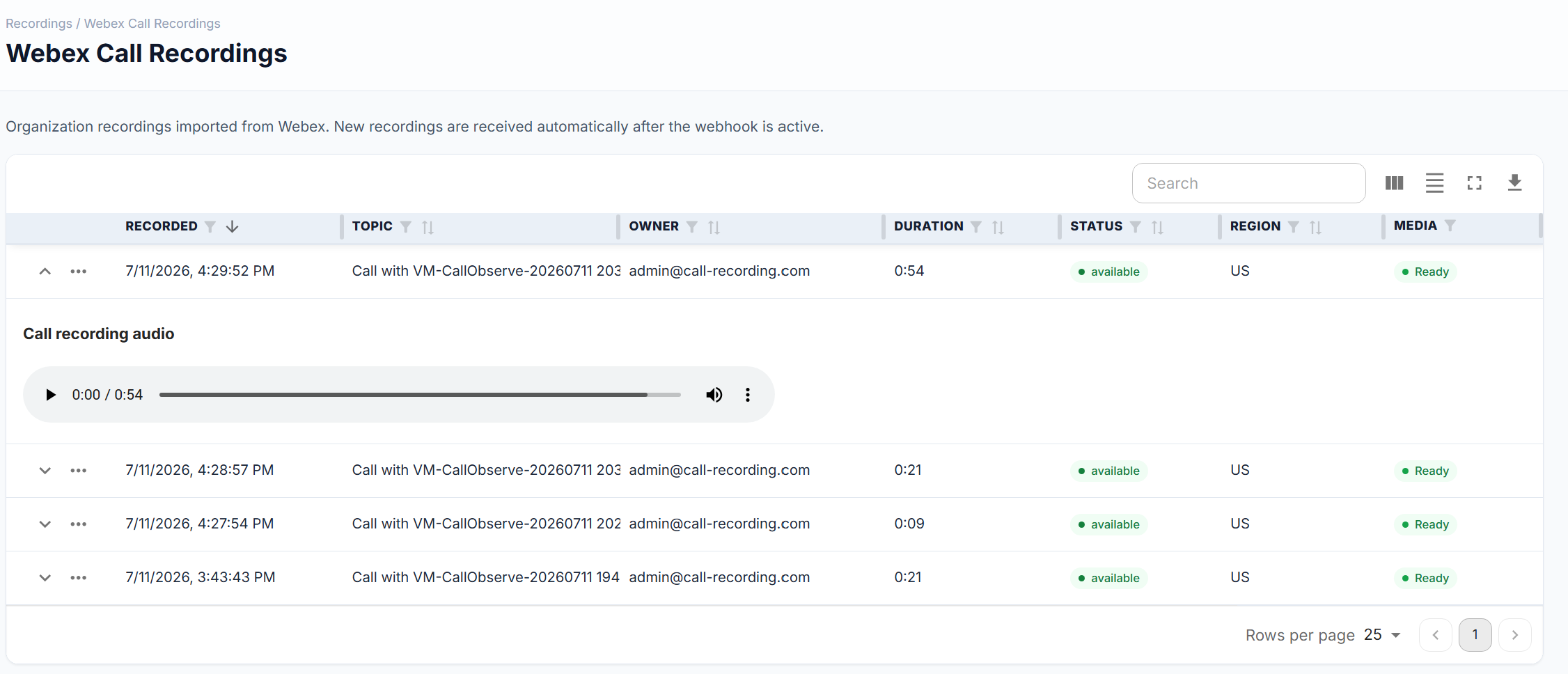
Task: Sort by the Status column
Action: (x=1157, y=227)
